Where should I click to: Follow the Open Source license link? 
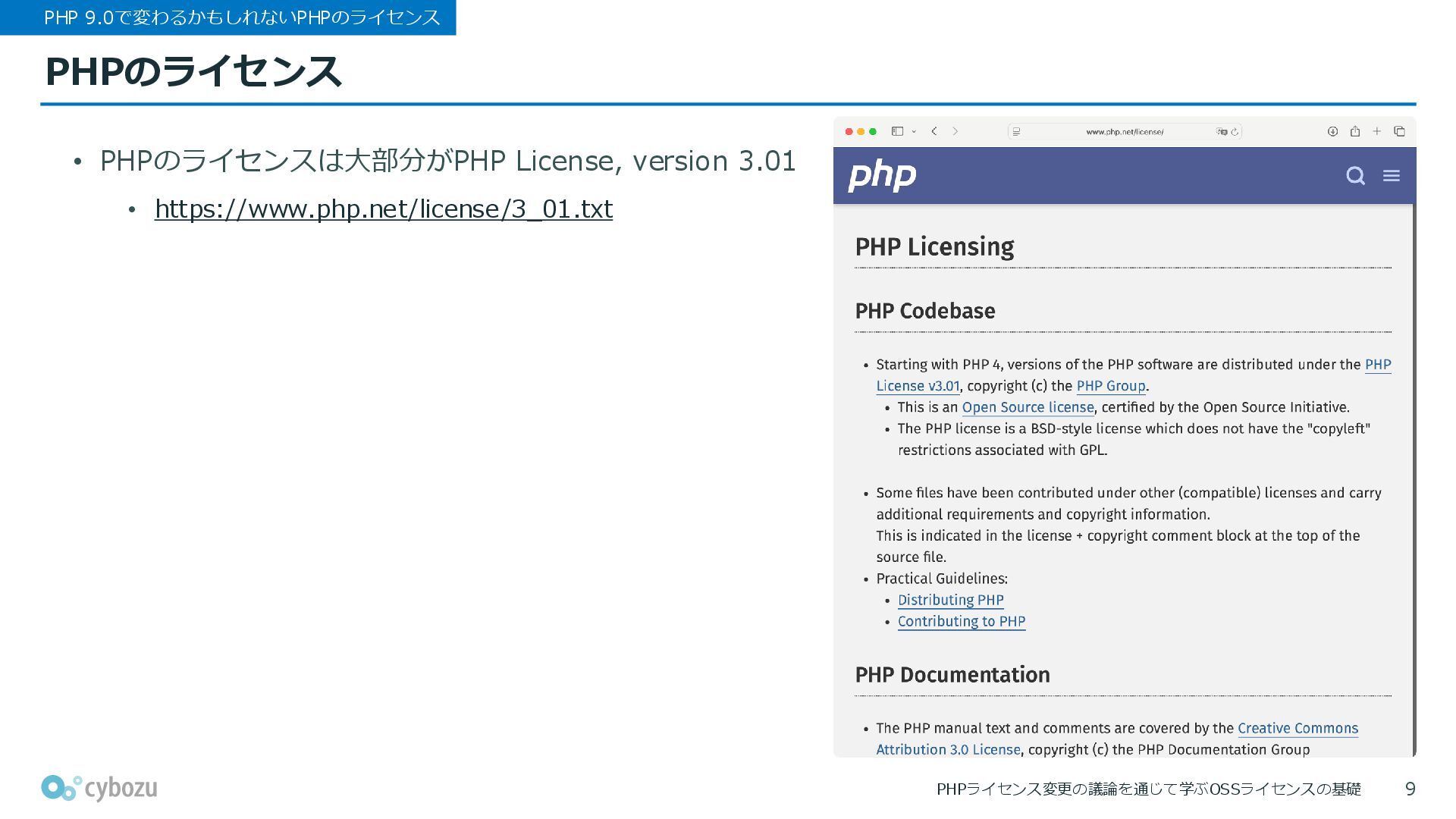point(1028,407)
